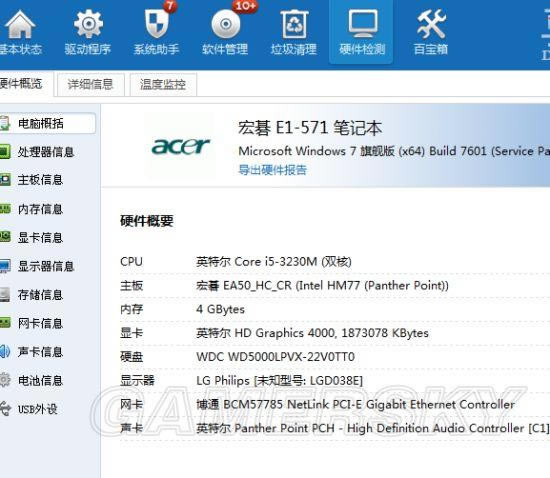Click the 显卡信息 card icon
550x478 pixels.
pos(5,237)
